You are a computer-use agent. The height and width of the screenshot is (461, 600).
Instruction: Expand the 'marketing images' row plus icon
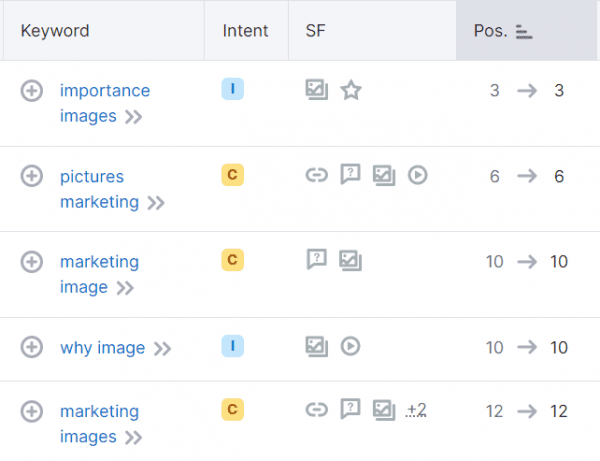click(31, 412)
